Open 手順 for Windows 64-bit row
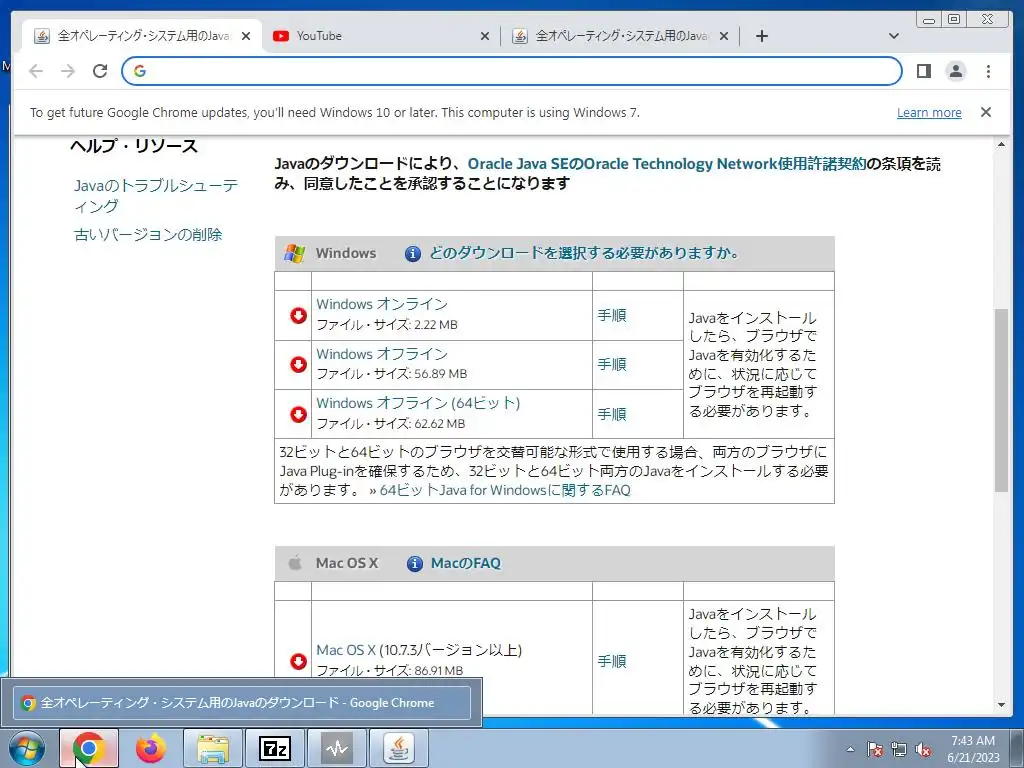Image resolution: width=1024 pixels, height=768 pixels. (x=612, y=414)
